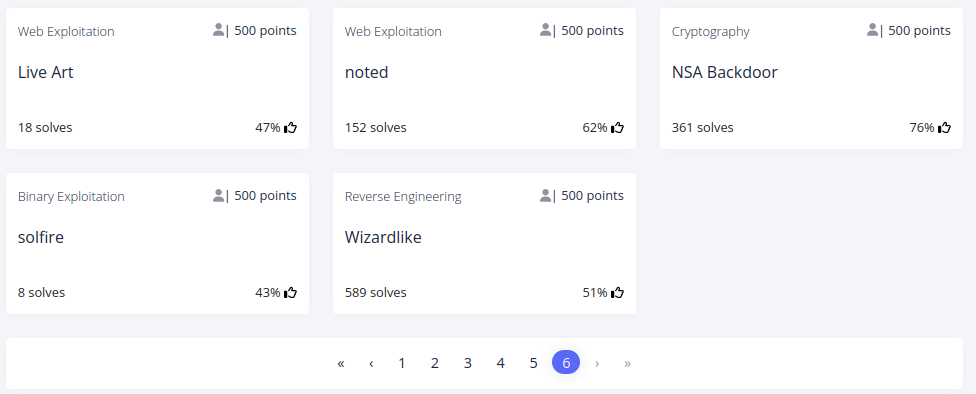Select page 1 in pagination

[401, 363]
